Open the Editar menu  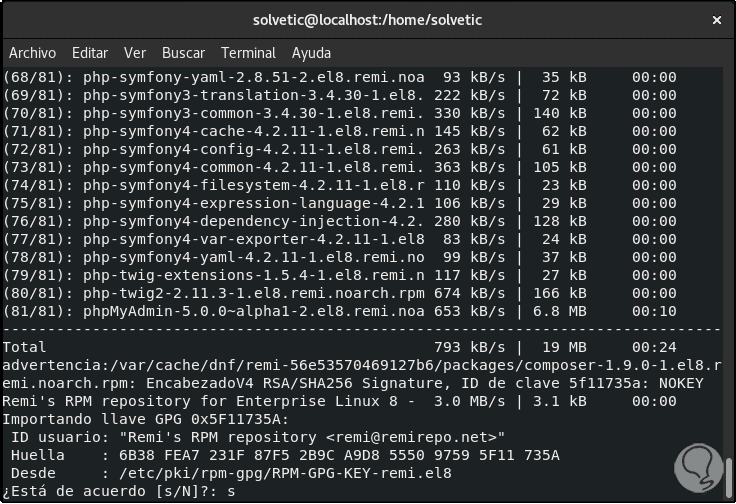[90, 53]
